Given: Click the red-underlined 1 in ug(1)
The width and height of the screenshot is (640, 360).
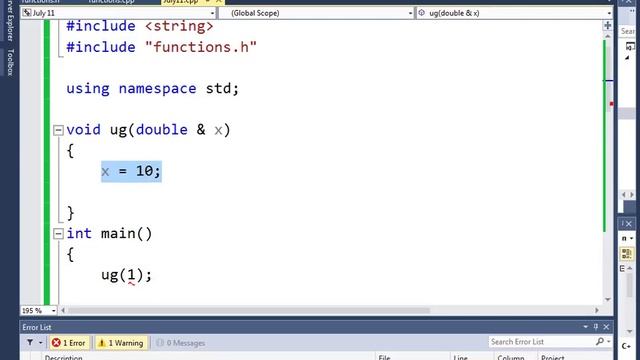Looking at the screenshot, I should 131,275.
